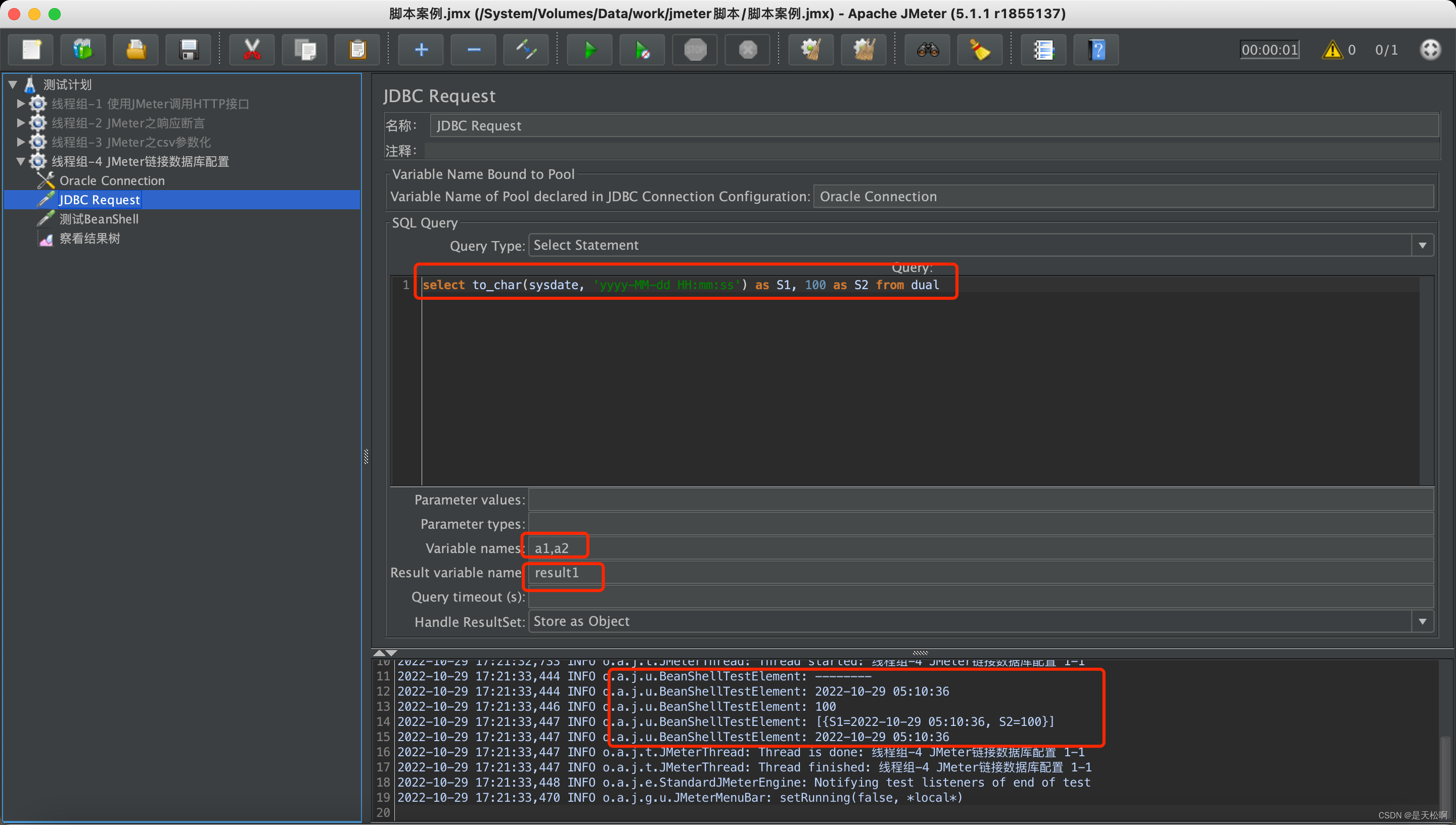Click the 注释 comments field

[931, 151]
